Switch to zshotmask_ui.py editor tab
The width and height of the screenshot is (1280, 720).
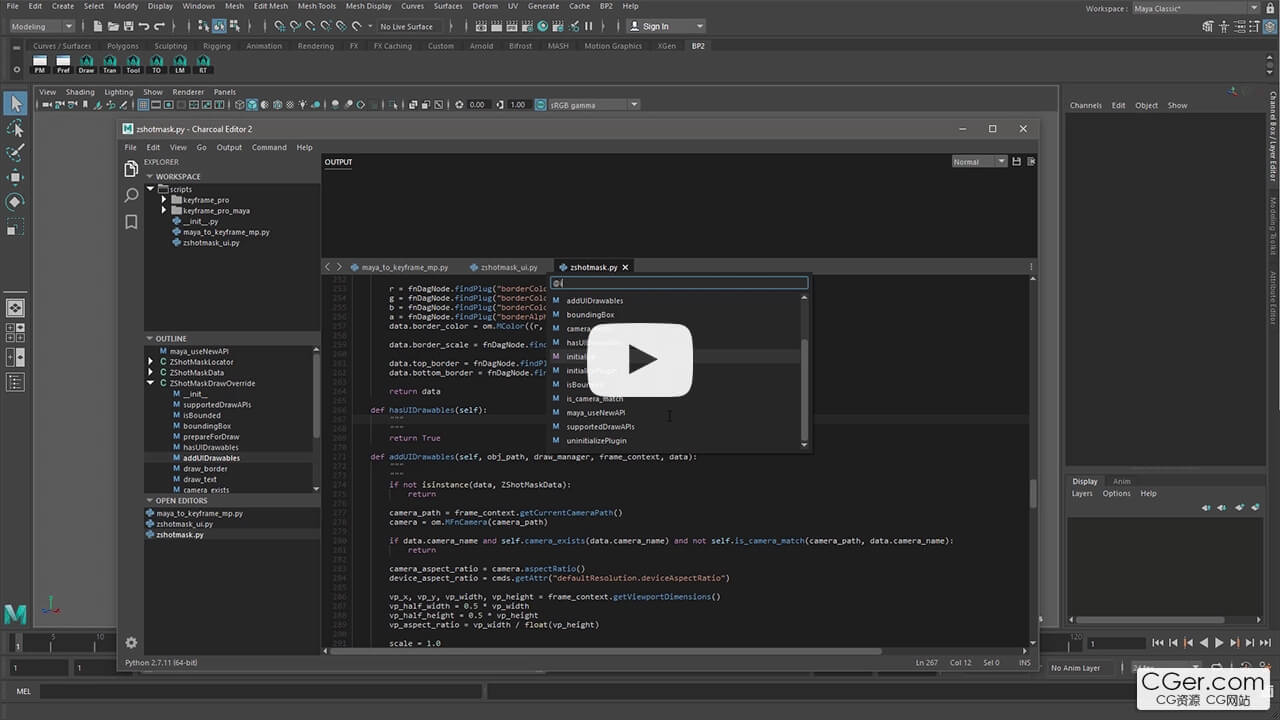(505, 267)
